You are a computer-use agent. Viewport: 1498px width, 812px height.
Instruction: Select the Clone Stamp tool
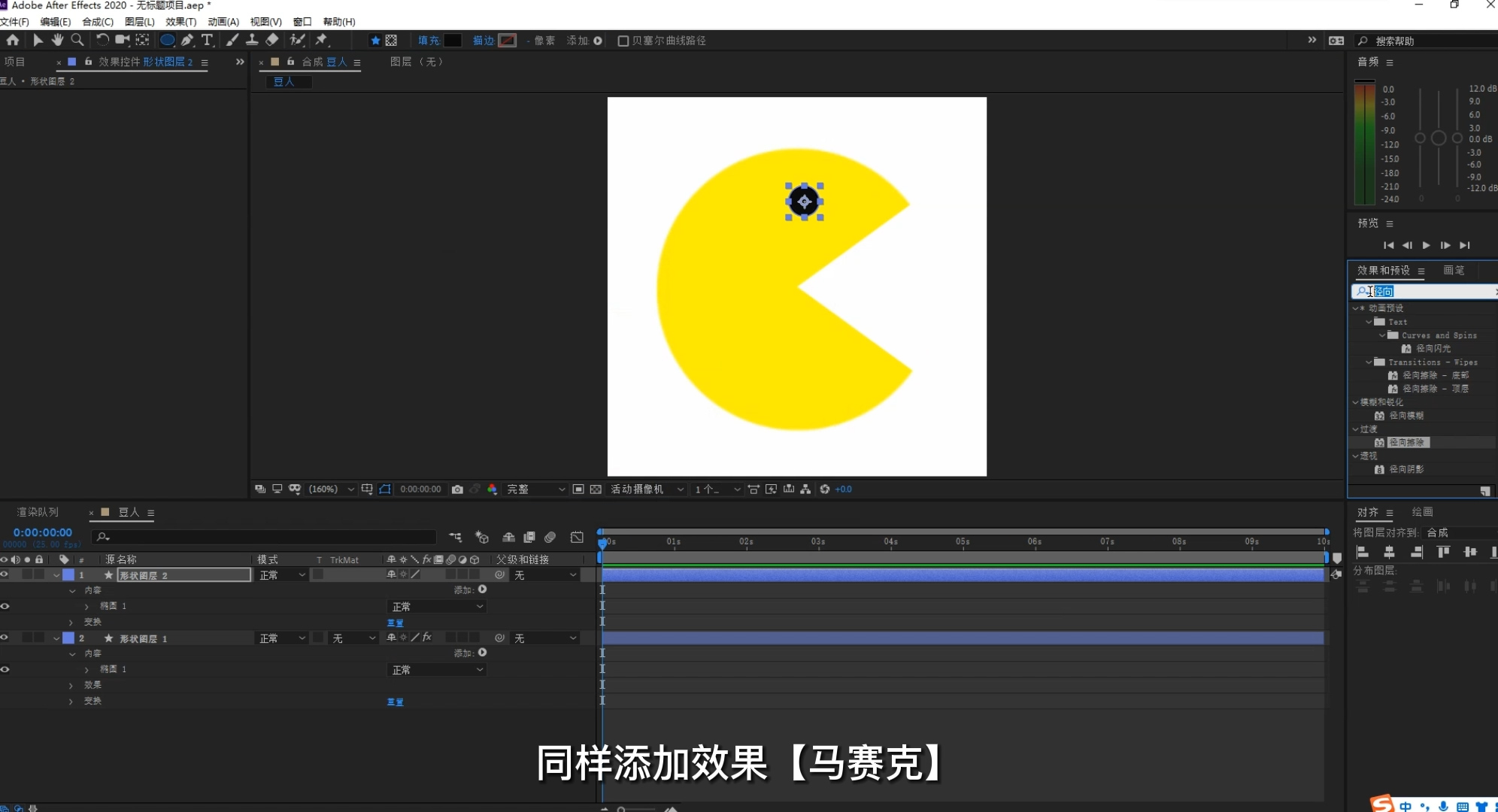(252, 40)
